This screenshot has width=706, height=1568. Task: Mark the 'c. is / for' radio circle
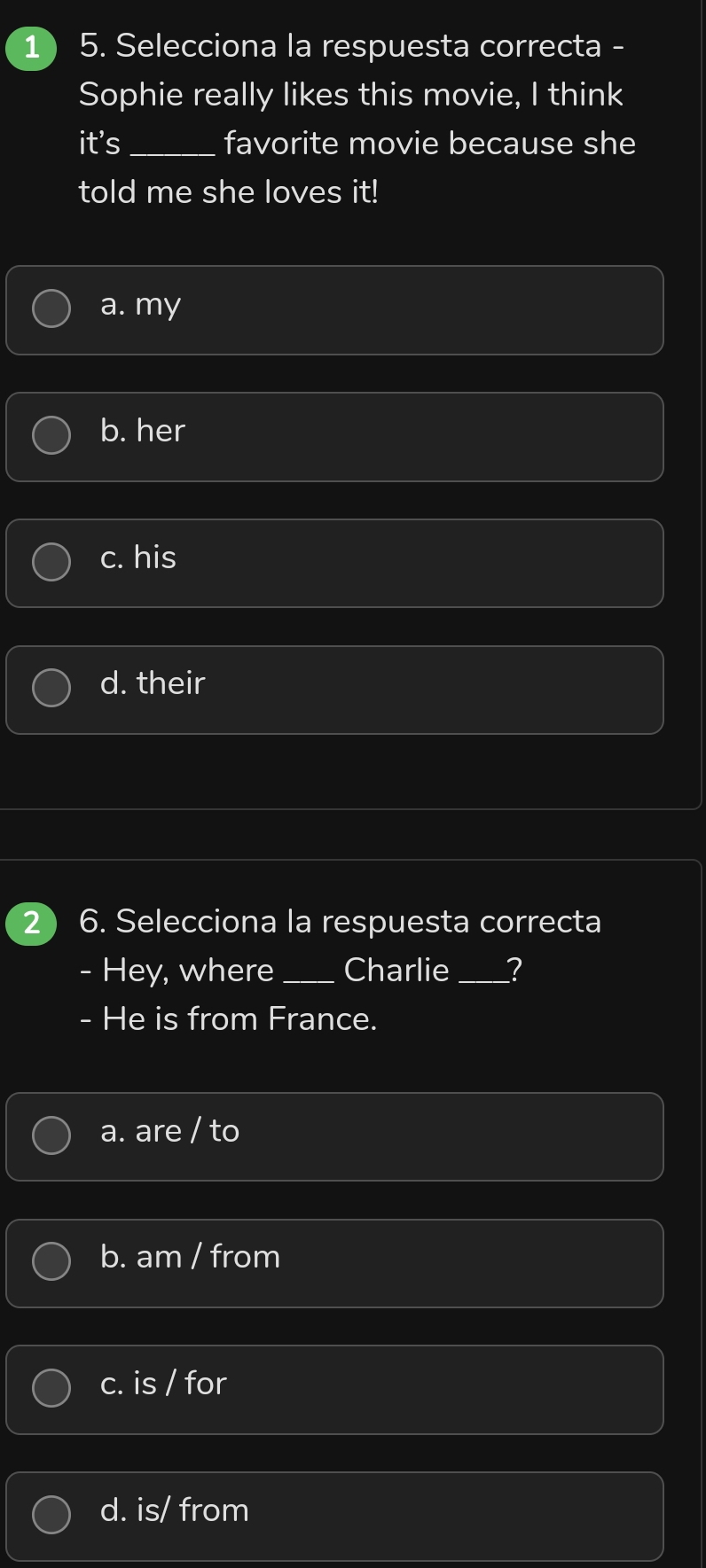[51, 1388]
